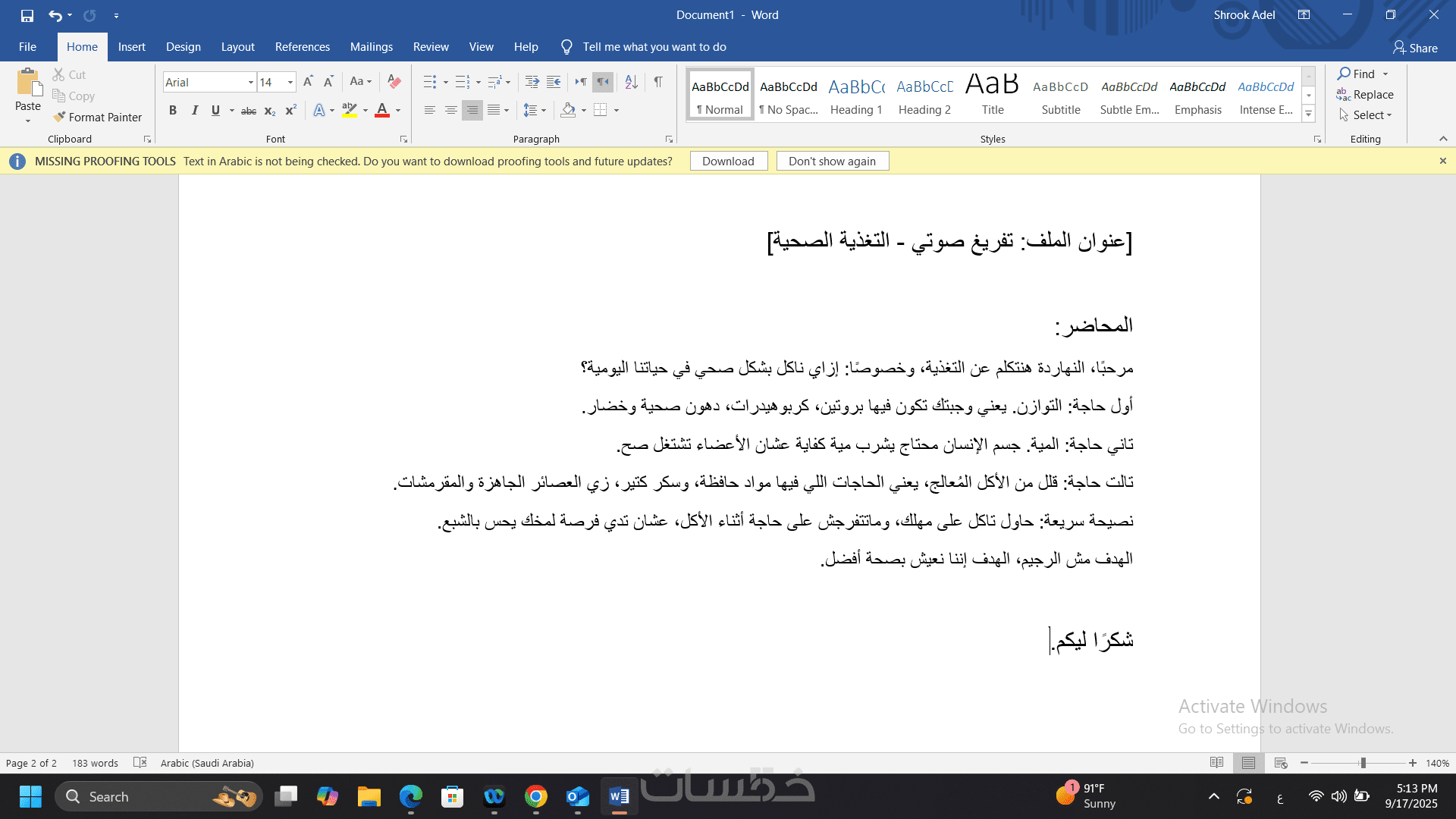This screenshot has width=1456, height=819.
Task: Toggle Bold formatting
Action: point(173,111)
